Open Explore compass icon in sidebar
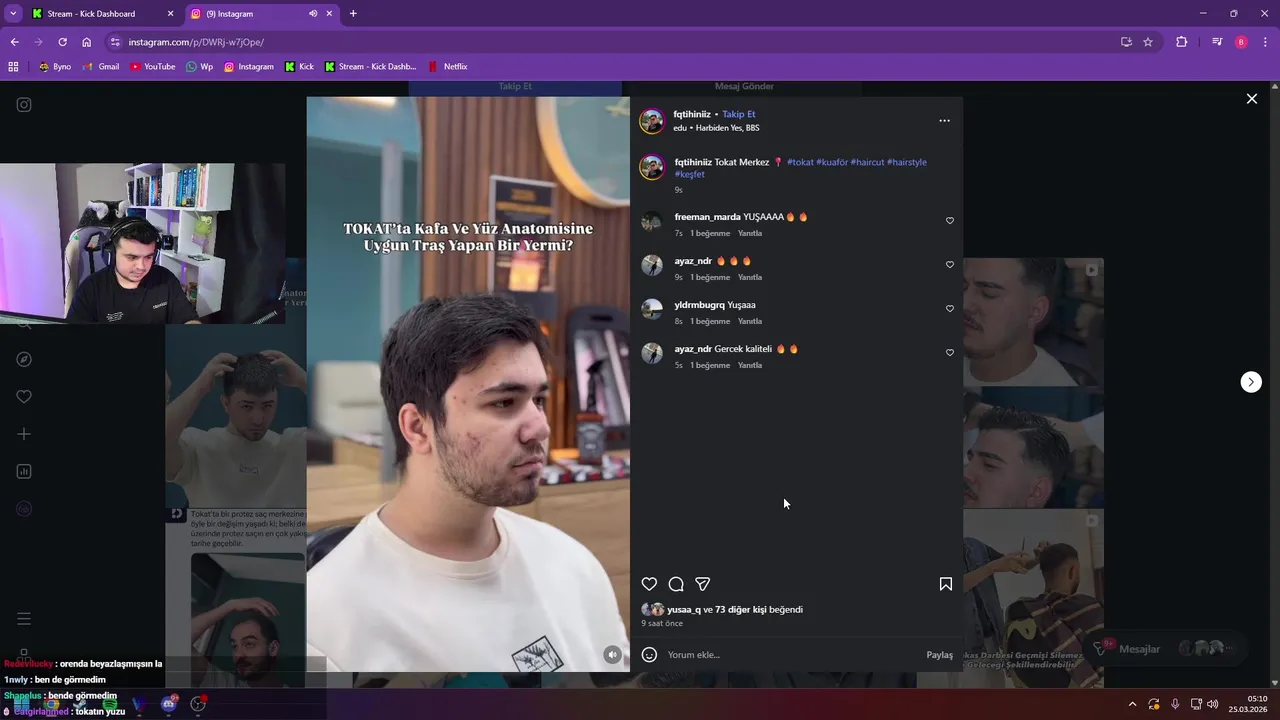Screen dimensions: 1280x720 [x=24, y=359]
